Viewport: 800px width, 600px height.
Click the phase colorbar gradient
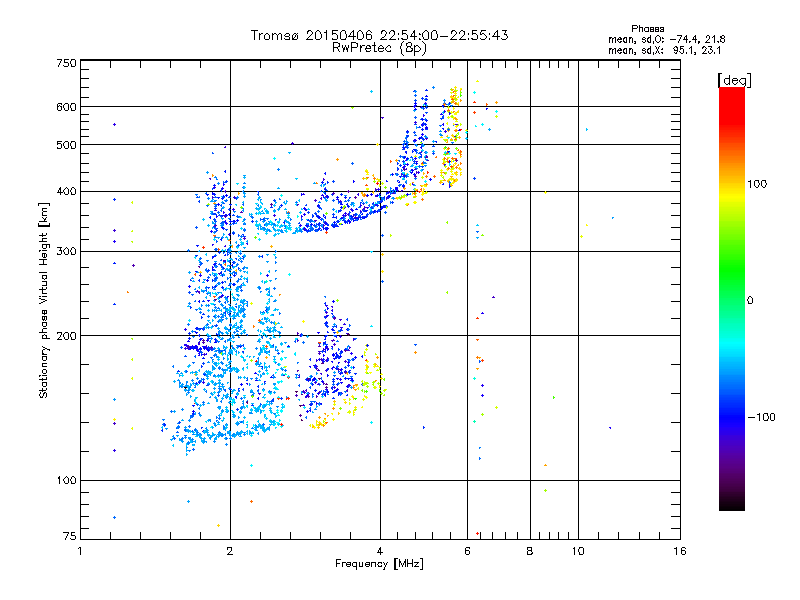(732, 299)
